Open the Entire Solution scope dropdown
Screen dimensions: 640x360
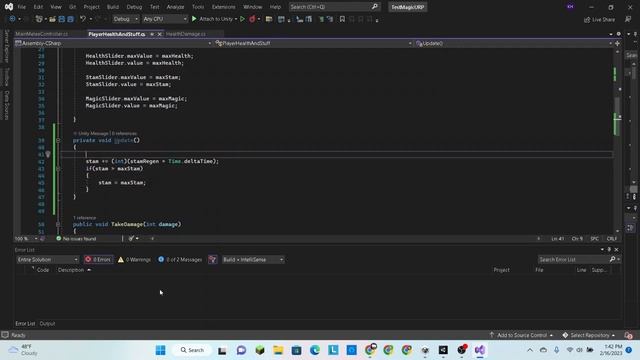[47, 260]
